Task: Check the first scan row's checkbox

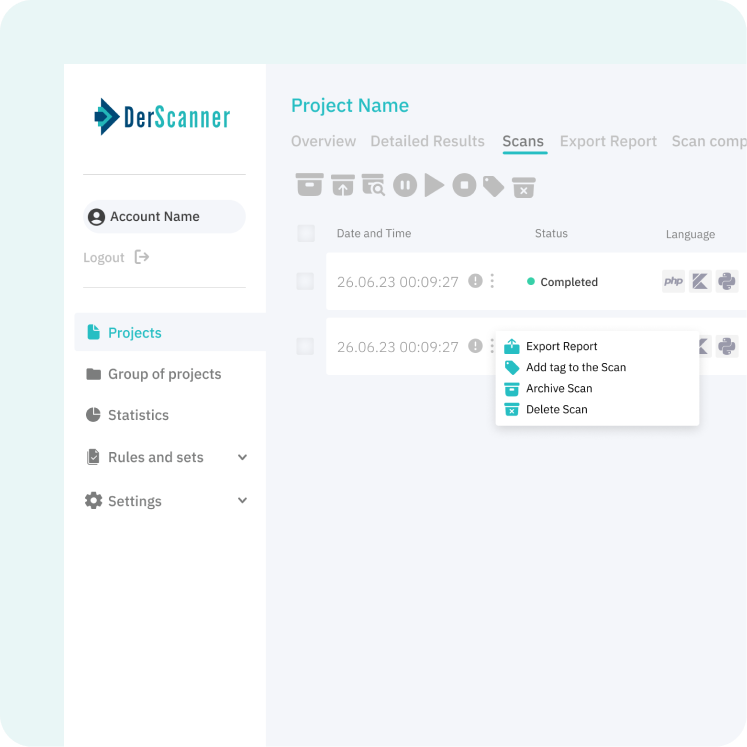Action: tap(306, 282)
